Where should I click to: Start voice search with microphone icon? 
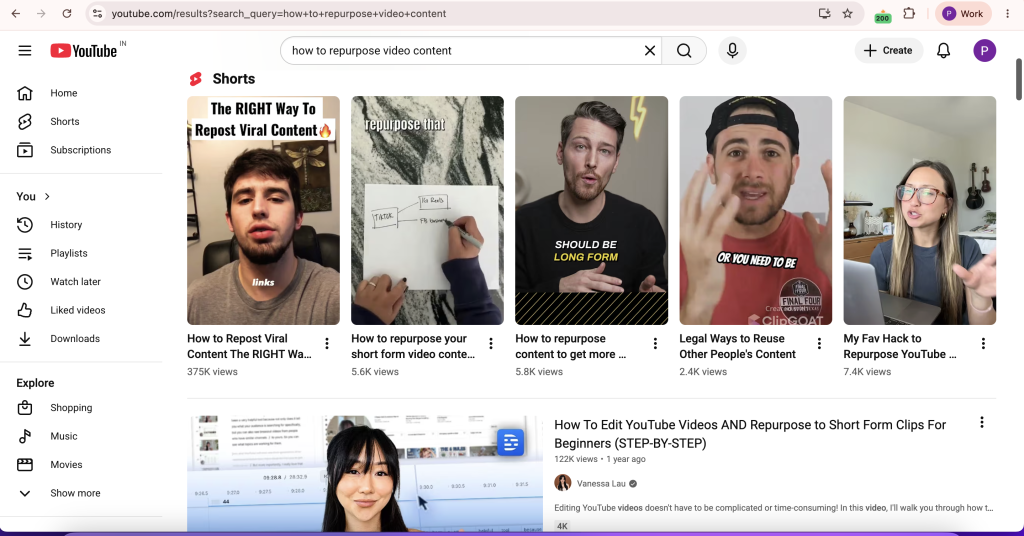(x=732, y=50)
